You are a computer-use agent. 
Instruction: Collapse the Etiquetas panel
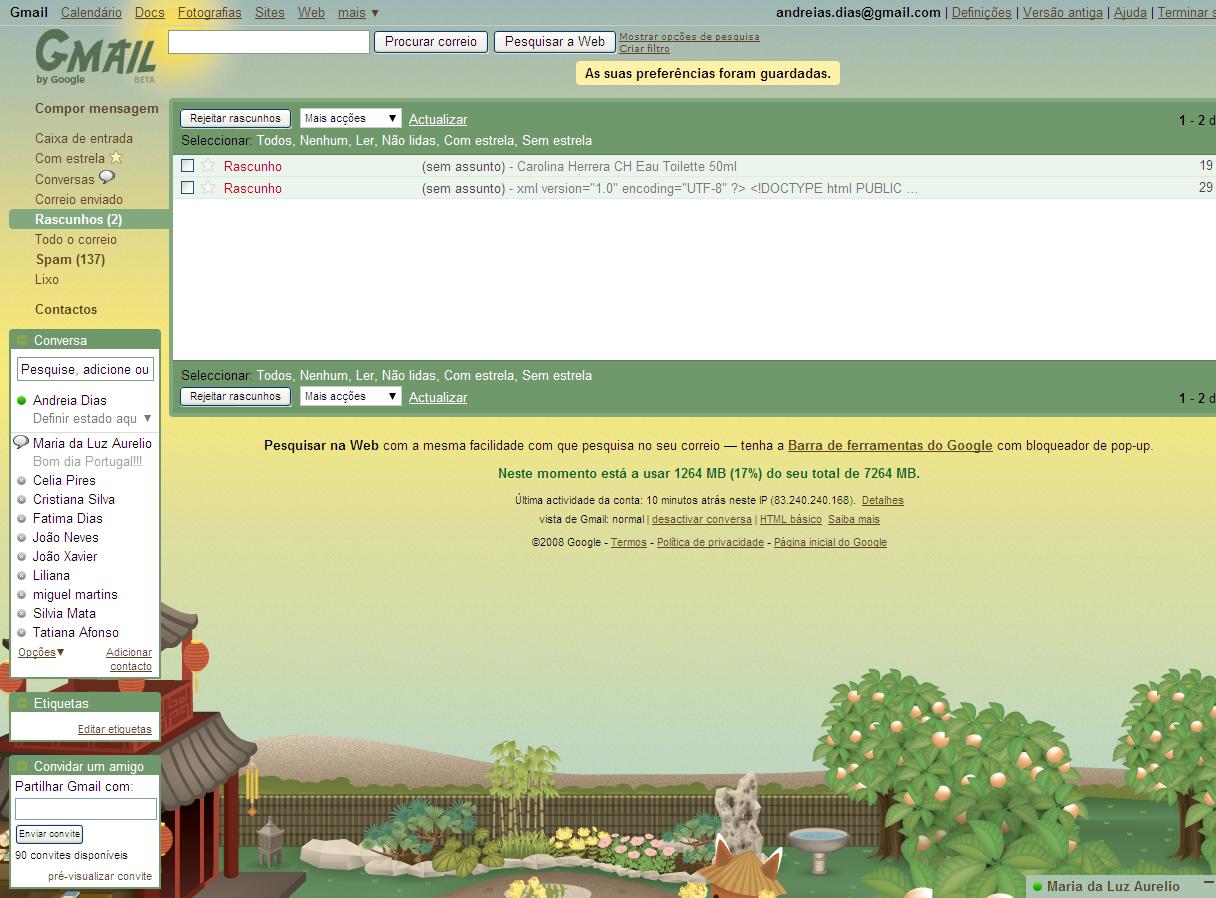(x=22, y=703)
